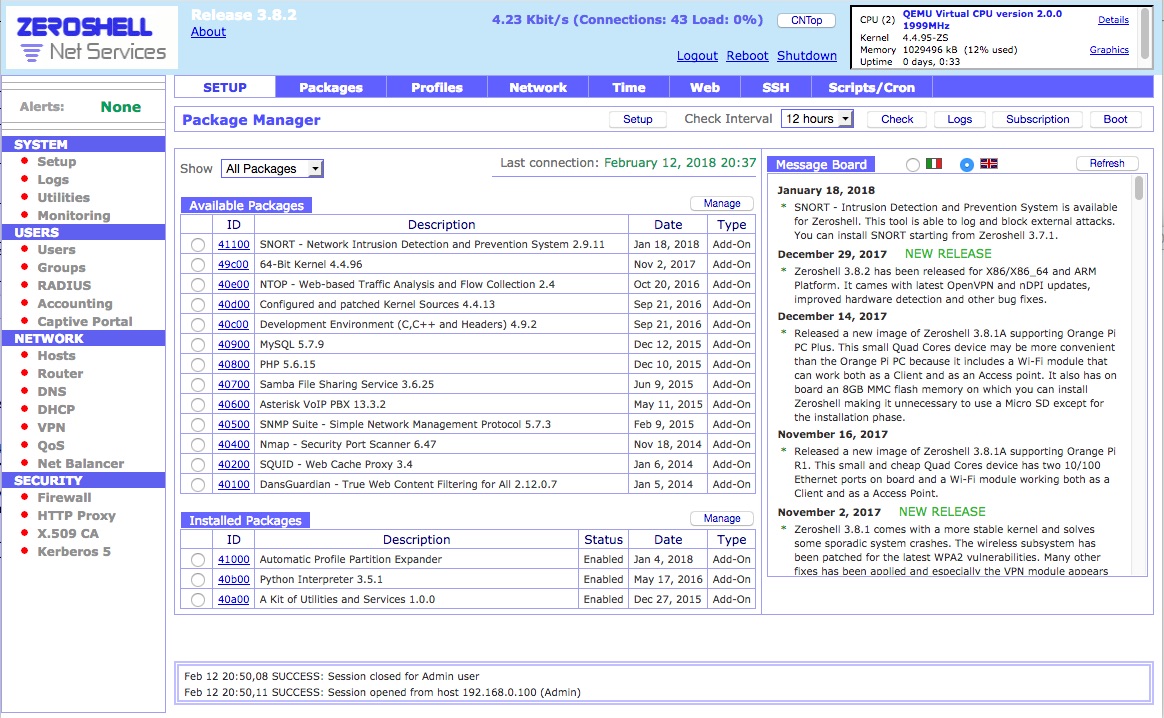Select the radio for installed package 41000

click(196, 559)
